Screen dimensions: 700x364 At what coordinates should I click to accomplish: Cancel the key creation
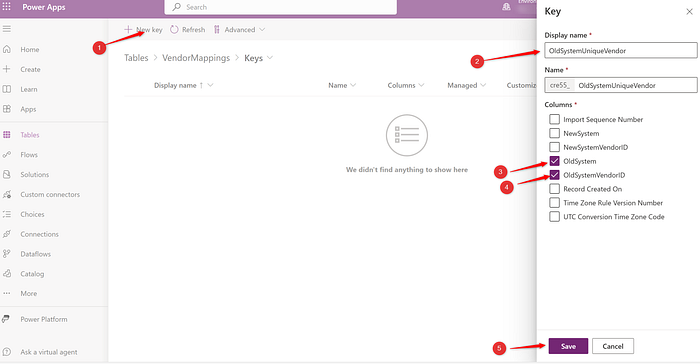click(612, 346)
